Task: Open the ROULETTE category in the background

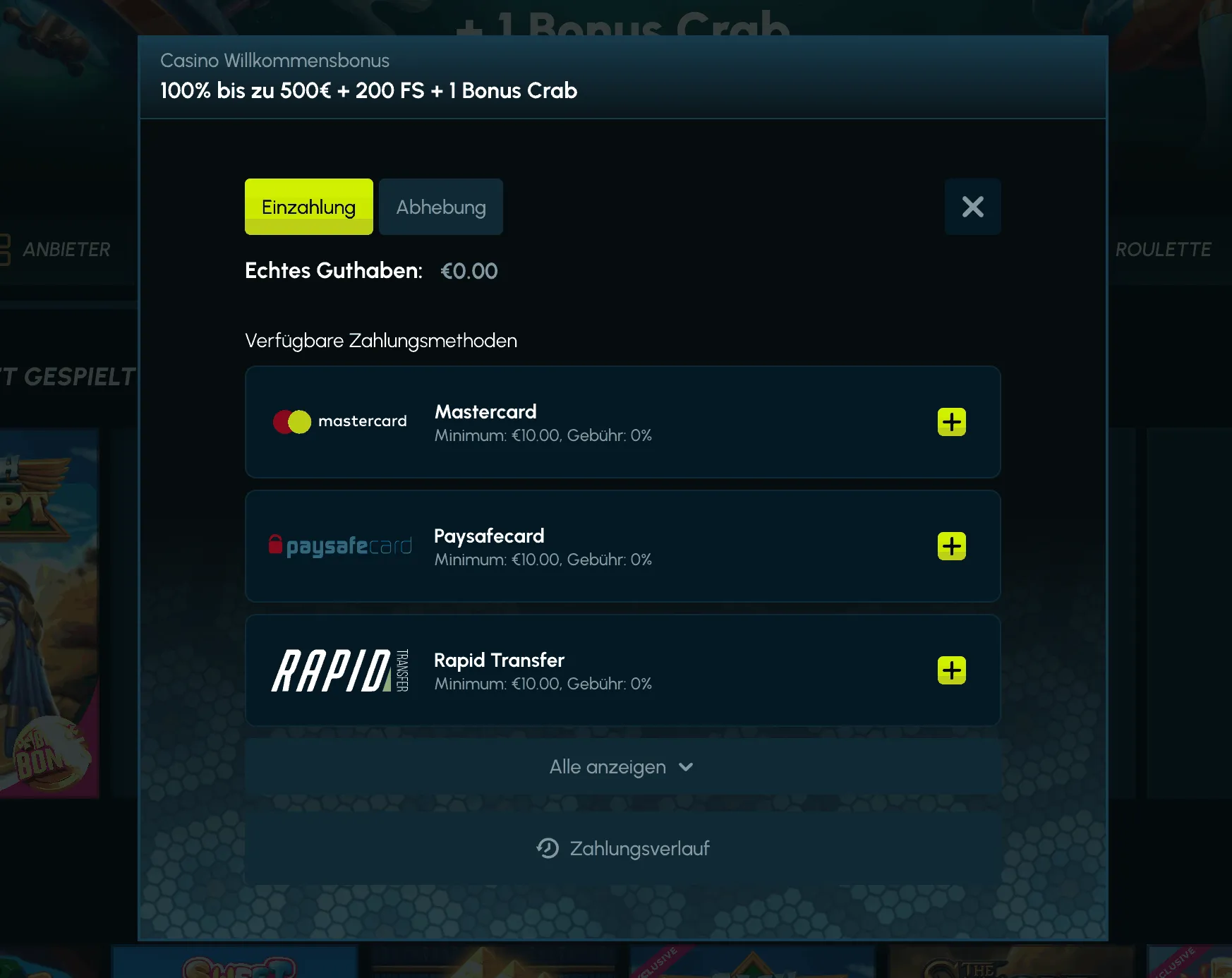Action: 1163,250
